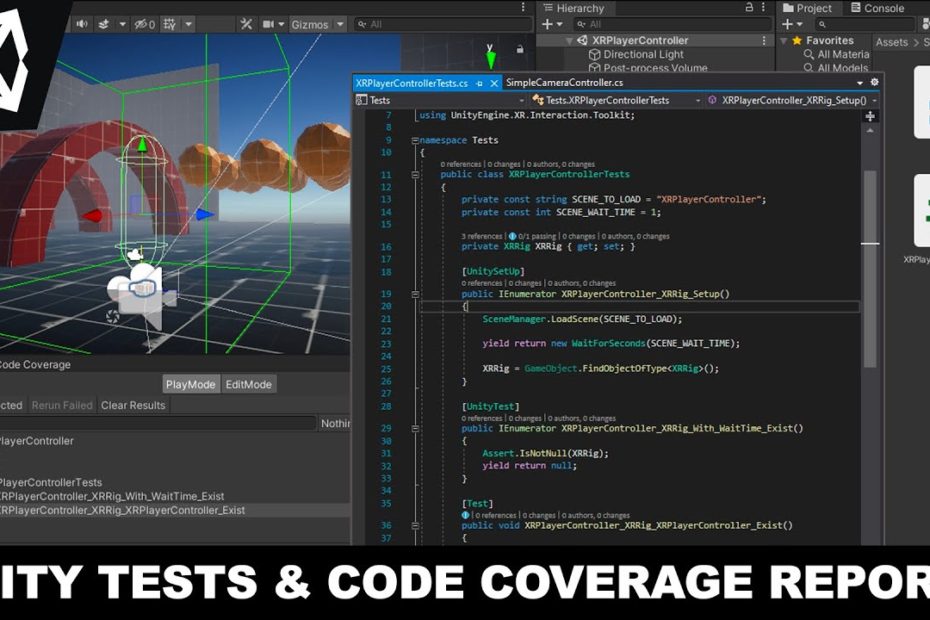
Task: Toggle hidden objects visibility eye icon
Action: tap(144, 24)
